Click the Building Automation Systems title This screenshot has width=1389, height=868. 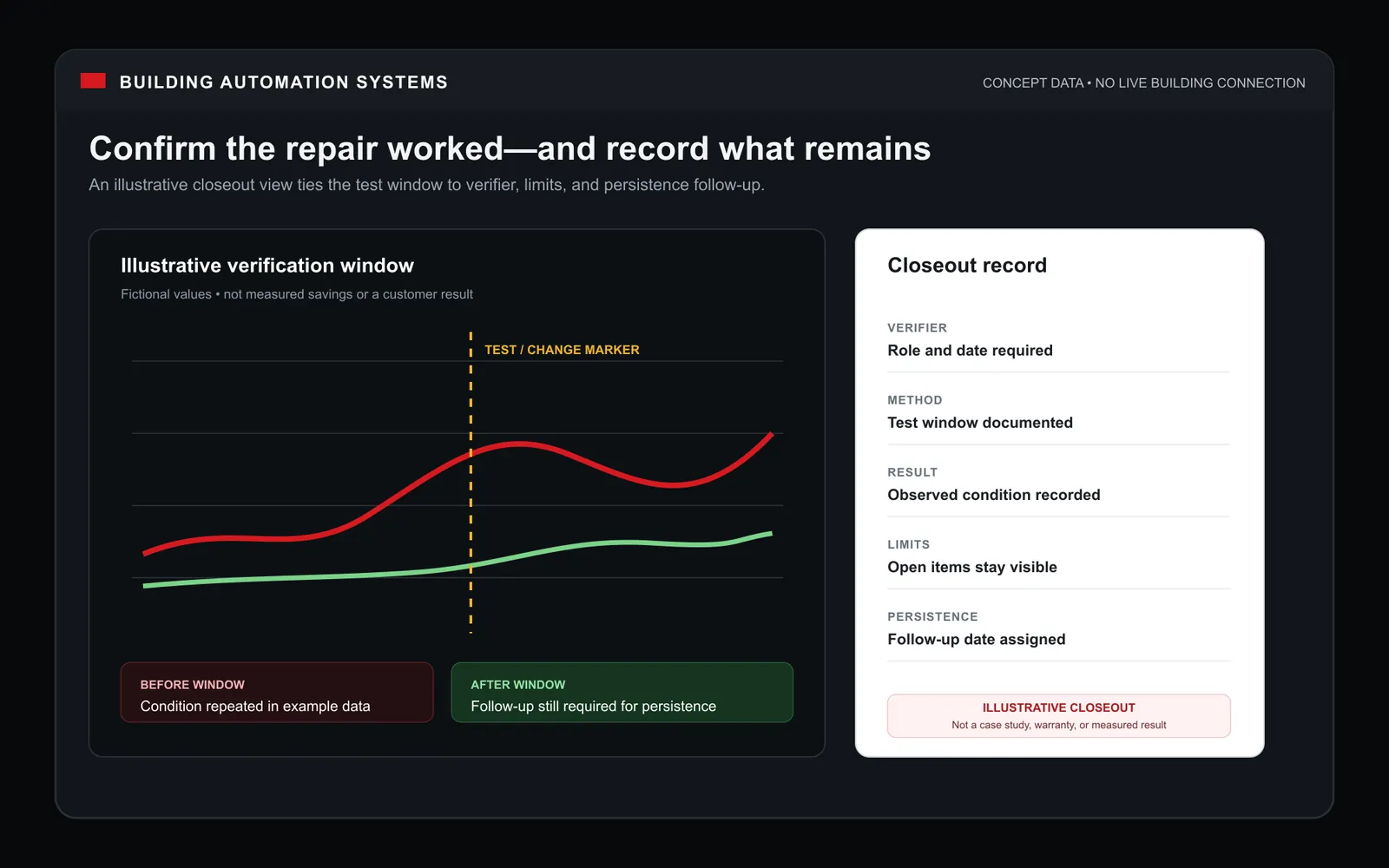click(284, 82)
